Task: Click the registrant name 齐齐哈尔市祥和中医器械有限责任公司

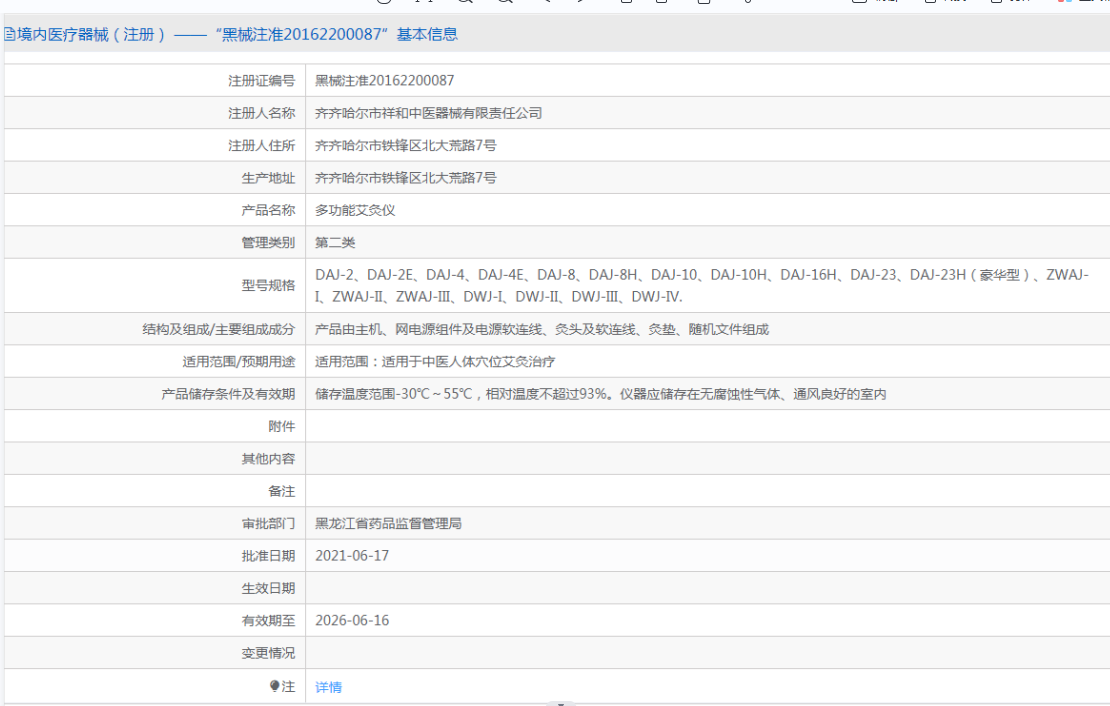Action: pos(428,113)
